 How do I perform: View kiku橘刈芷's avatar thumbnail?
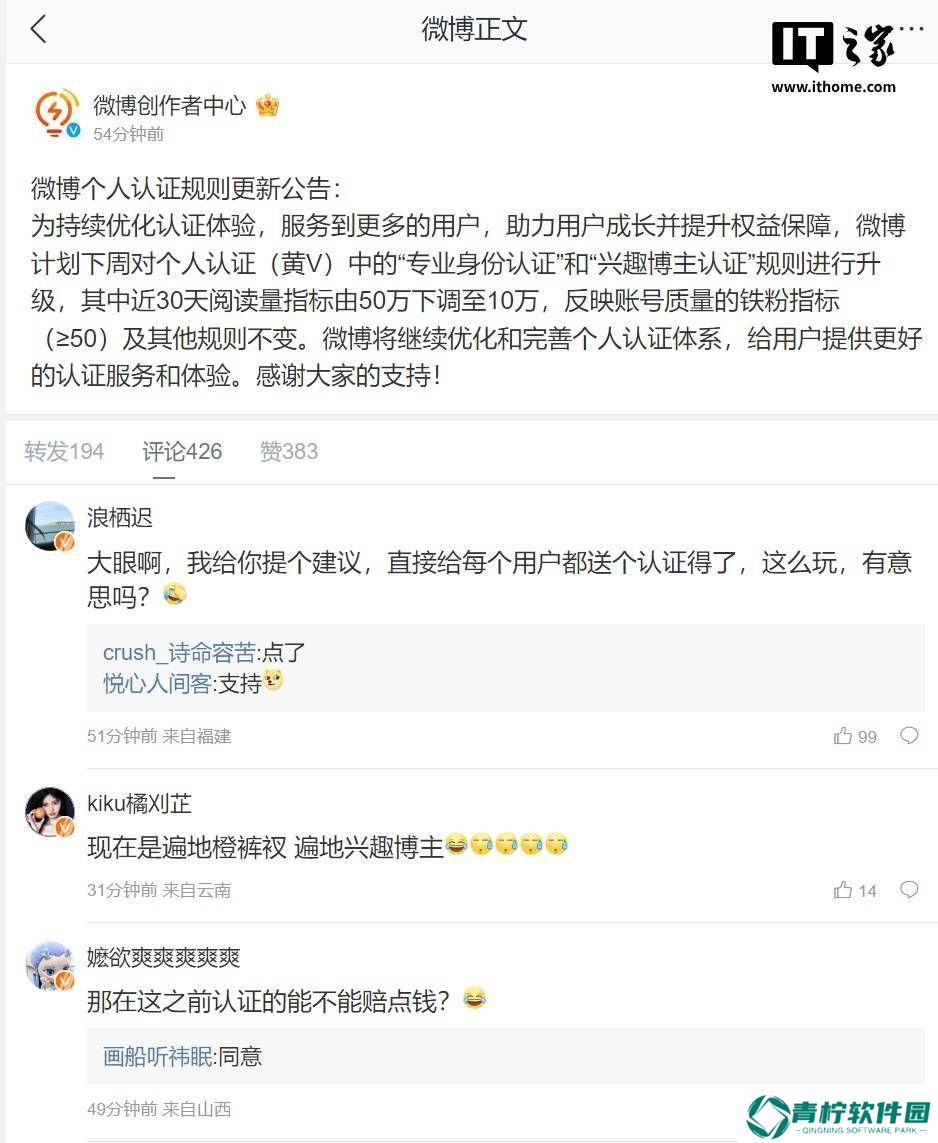point(50,811)
